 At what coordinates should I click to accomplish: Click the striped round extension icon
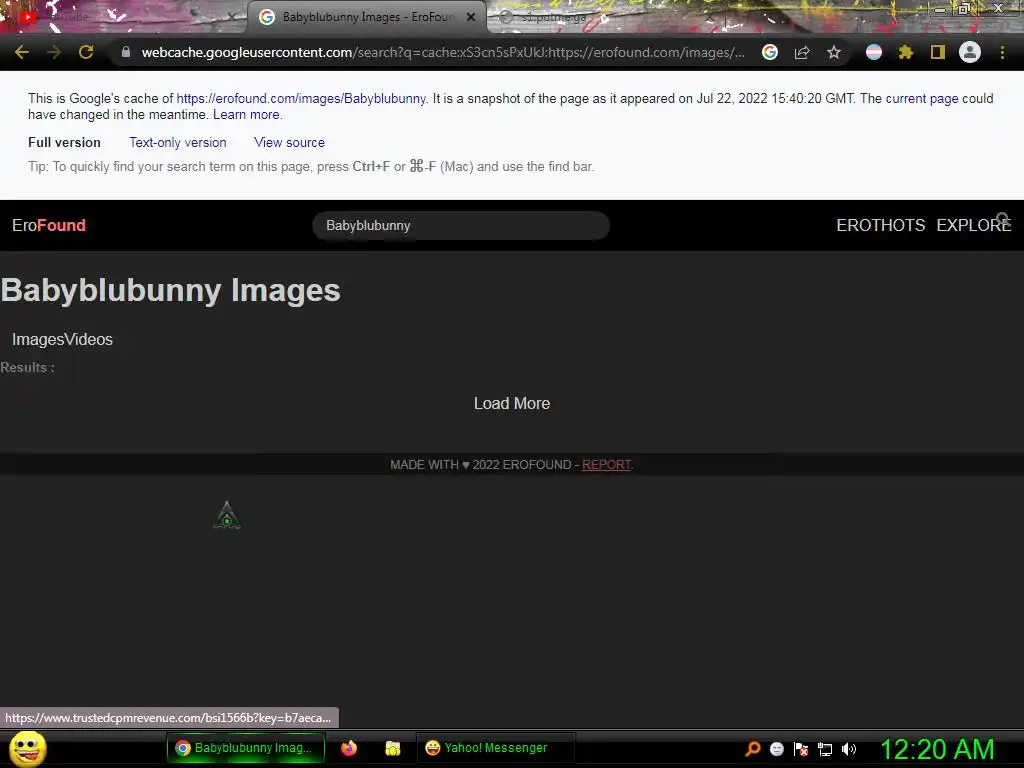click(874, 52)
